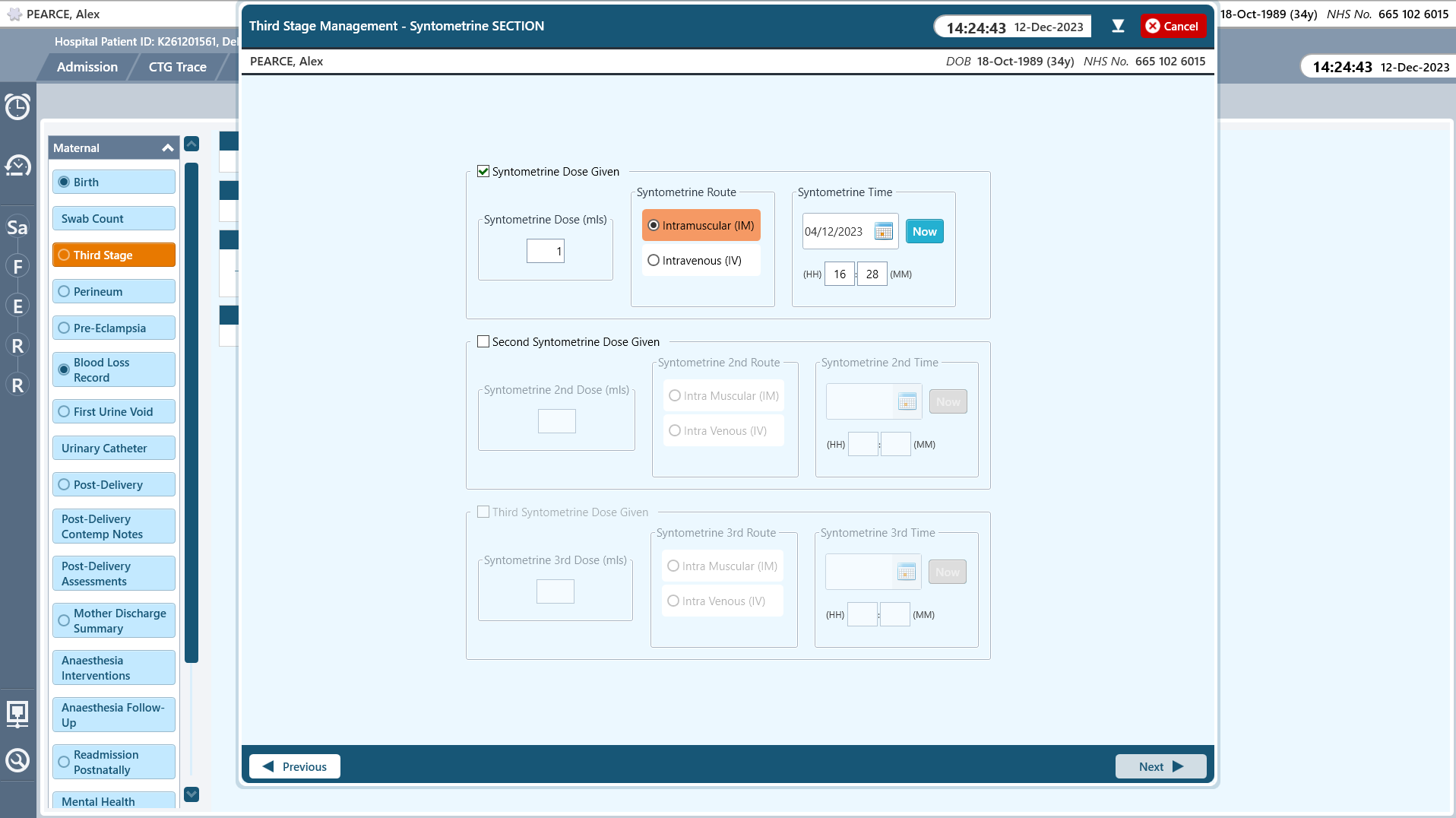Open Anaesthesia Interventions

tap(114, 668)
